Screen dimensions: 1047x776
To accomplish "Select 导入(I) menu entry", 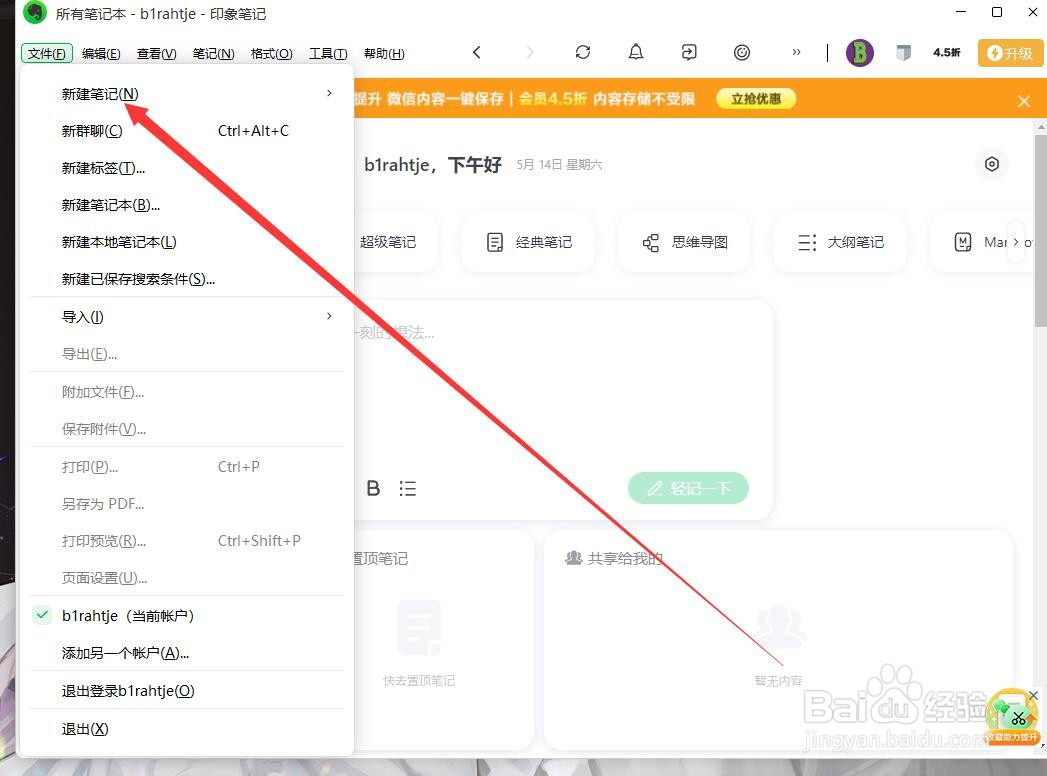I will (x=186, y=317).
